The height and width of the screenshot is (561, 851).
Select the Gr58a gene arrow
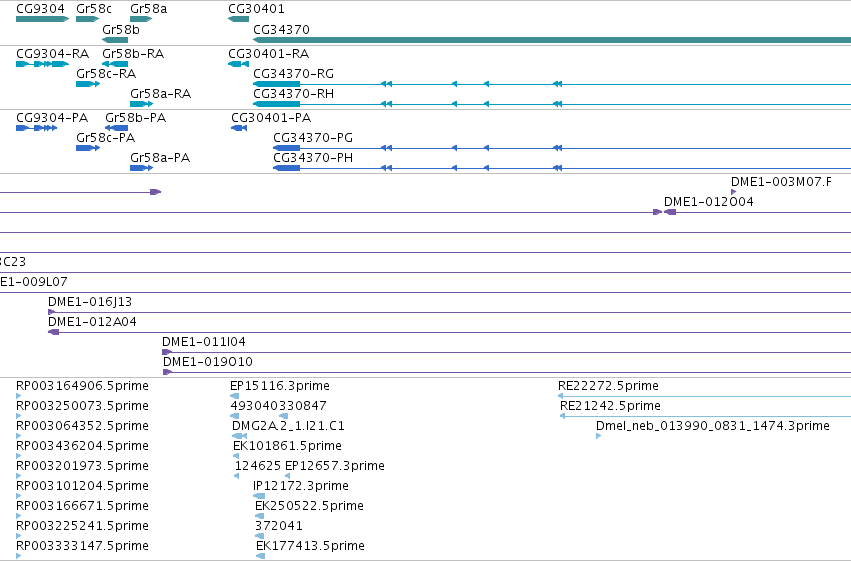click(x=141, y=19)
